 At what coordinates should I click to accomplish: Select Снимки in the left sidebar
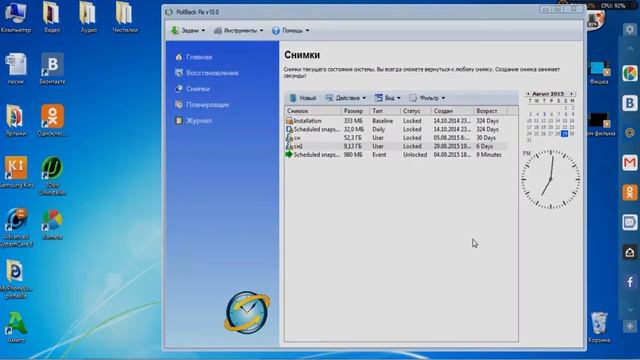[x=193, y=89]
